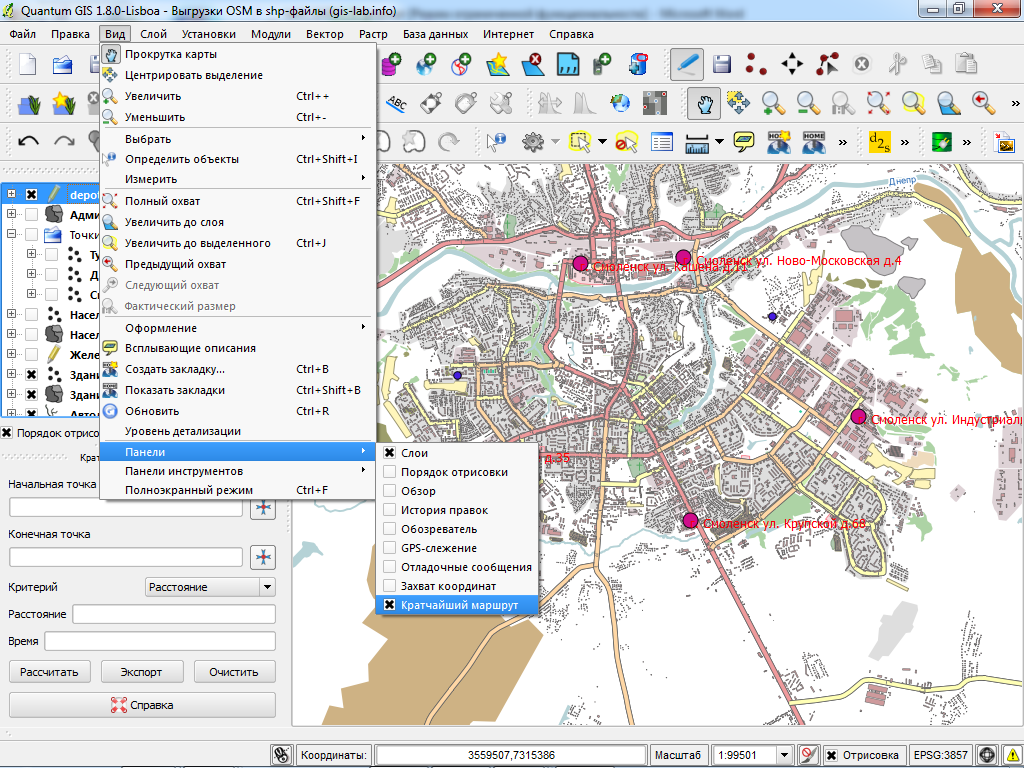Expand the Адми layer tree node
The height and width of the screenshot is (768, 1024).
(11, 214)
